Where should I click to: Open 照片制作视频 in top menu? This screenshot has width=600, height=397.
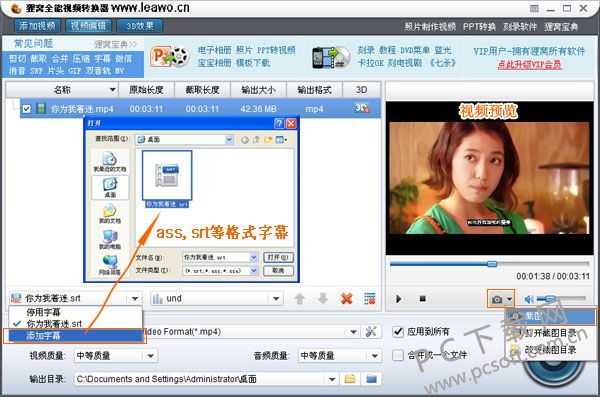(x=430, y=27)
